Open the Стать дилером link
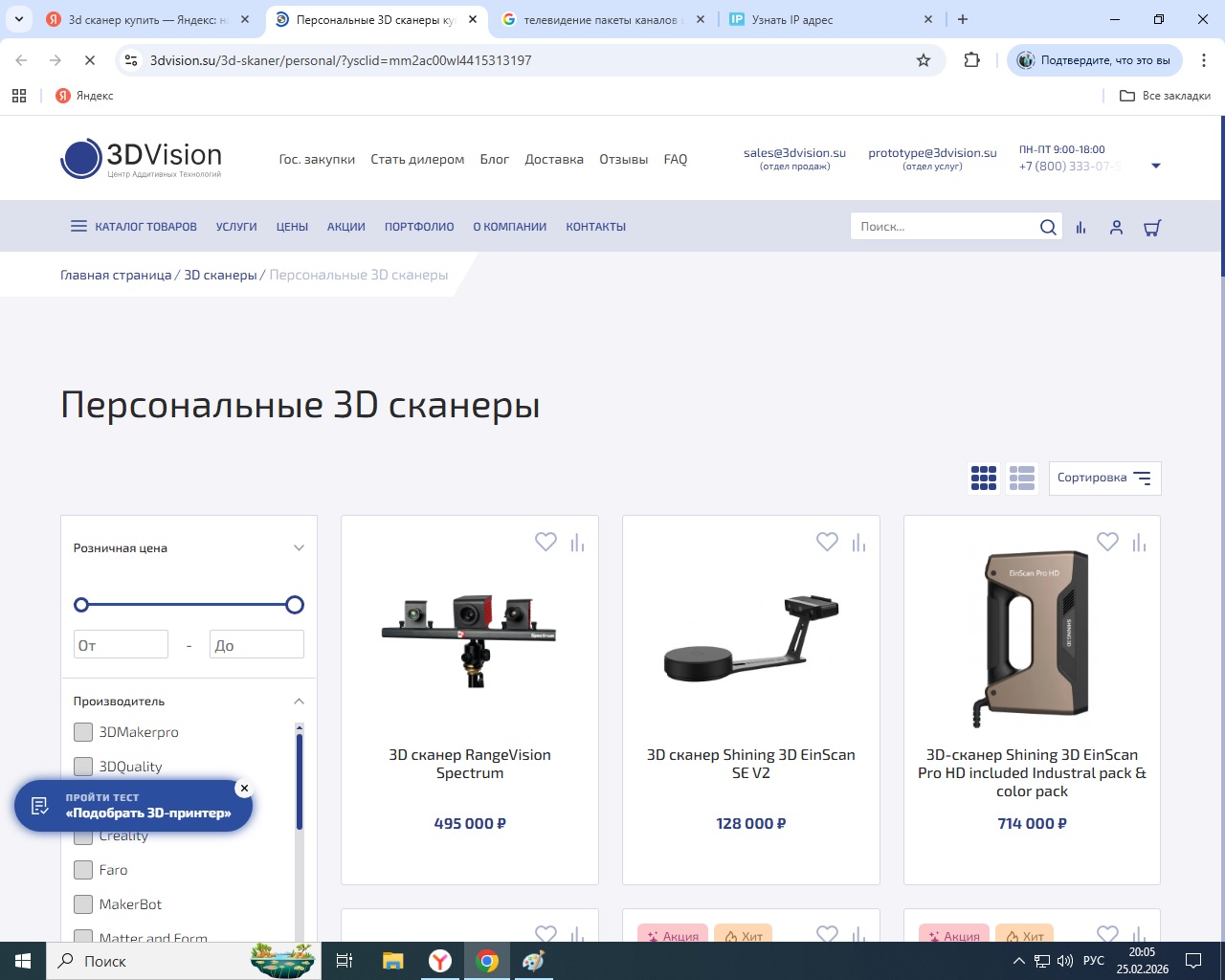Viewport: 1225px width, 980px height. point(417,160)
